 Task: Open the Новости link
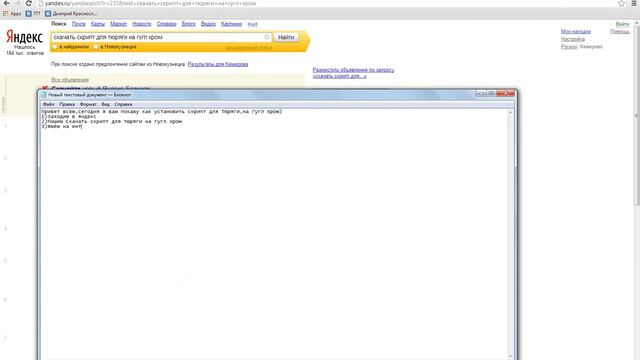(142, 24)
